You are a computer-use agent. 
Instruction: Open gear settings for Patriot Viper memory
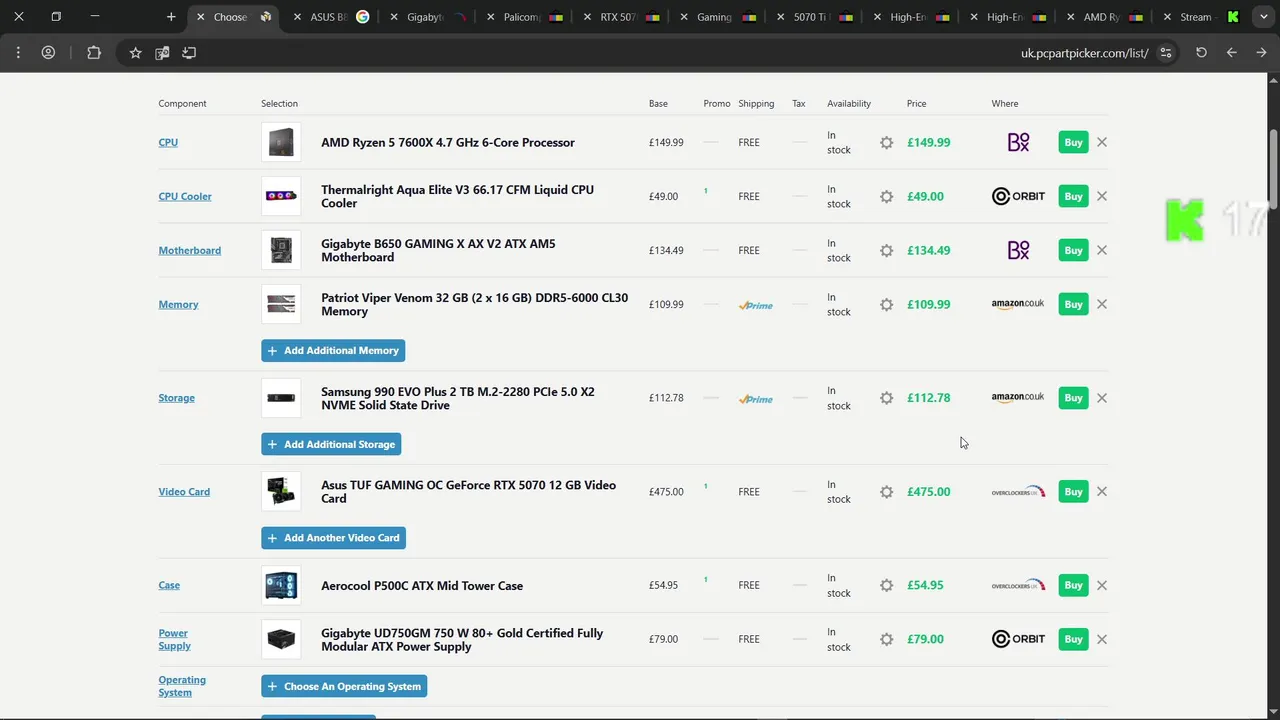point(886,305)
